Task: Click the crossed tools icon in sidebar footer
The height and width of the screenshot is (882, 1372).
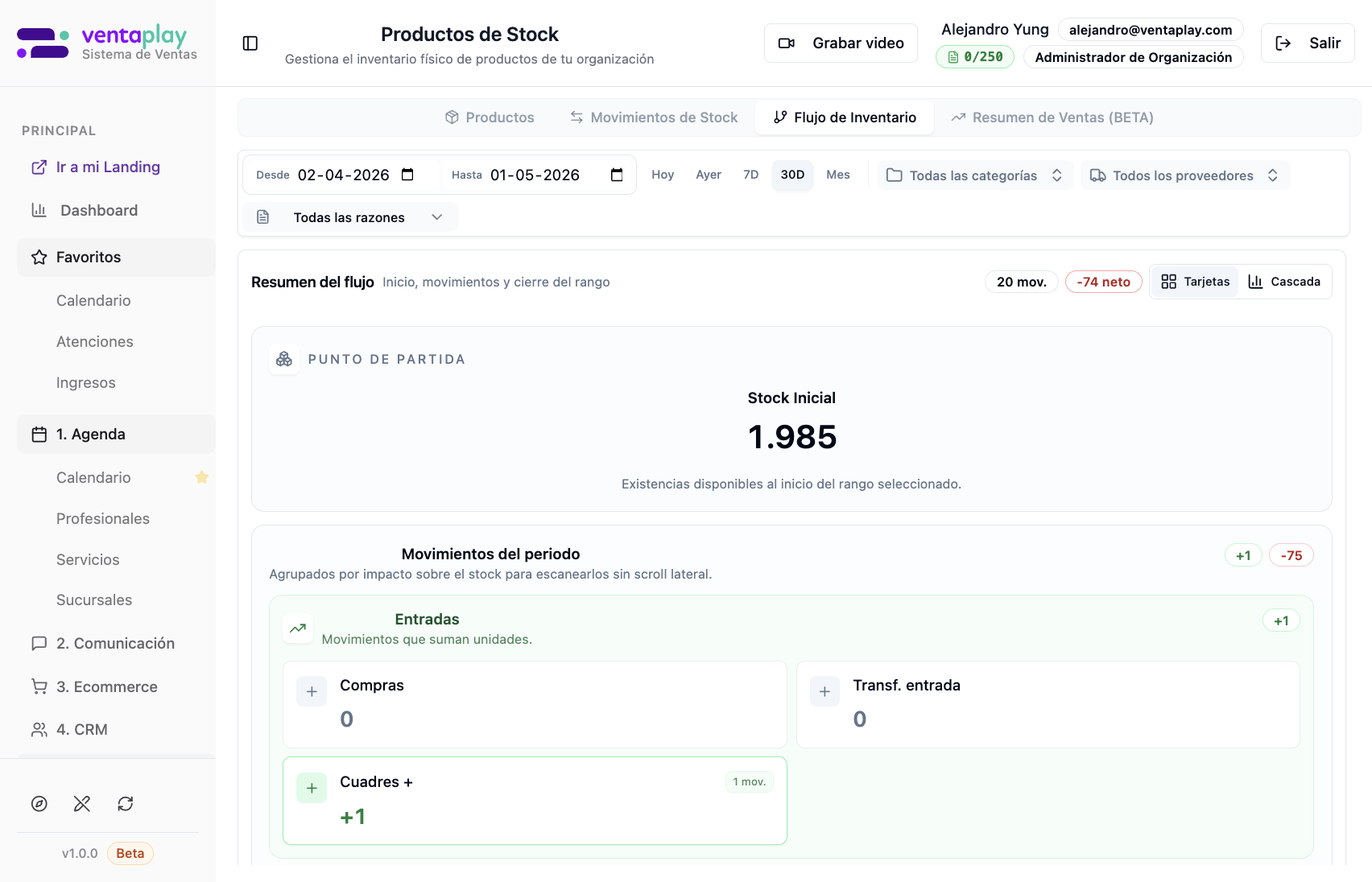Action: click(x=82, y=803)
